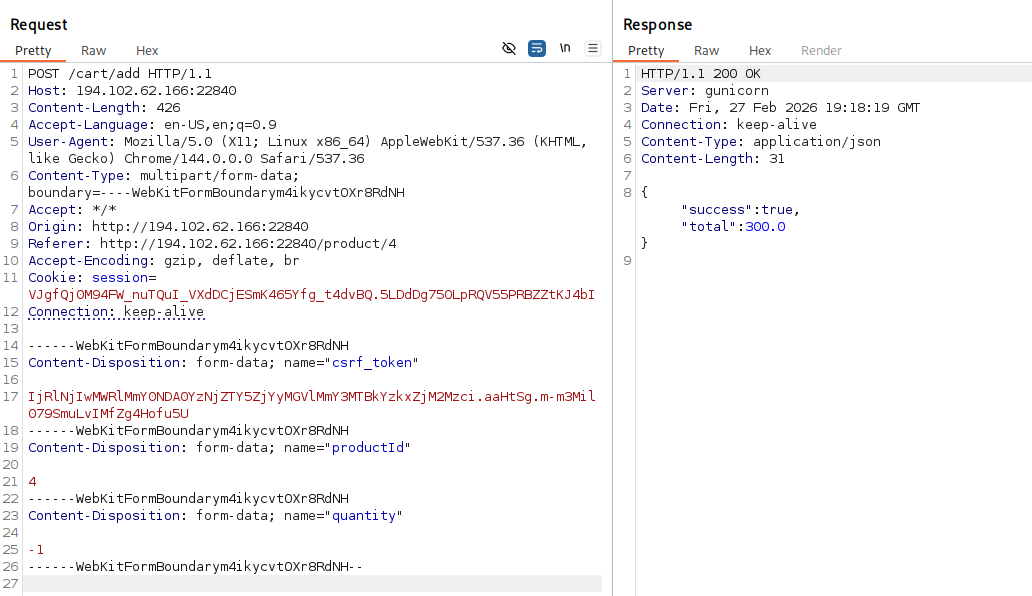Click the session cookie value starting with VJgfQj

(x=310, y=295)
